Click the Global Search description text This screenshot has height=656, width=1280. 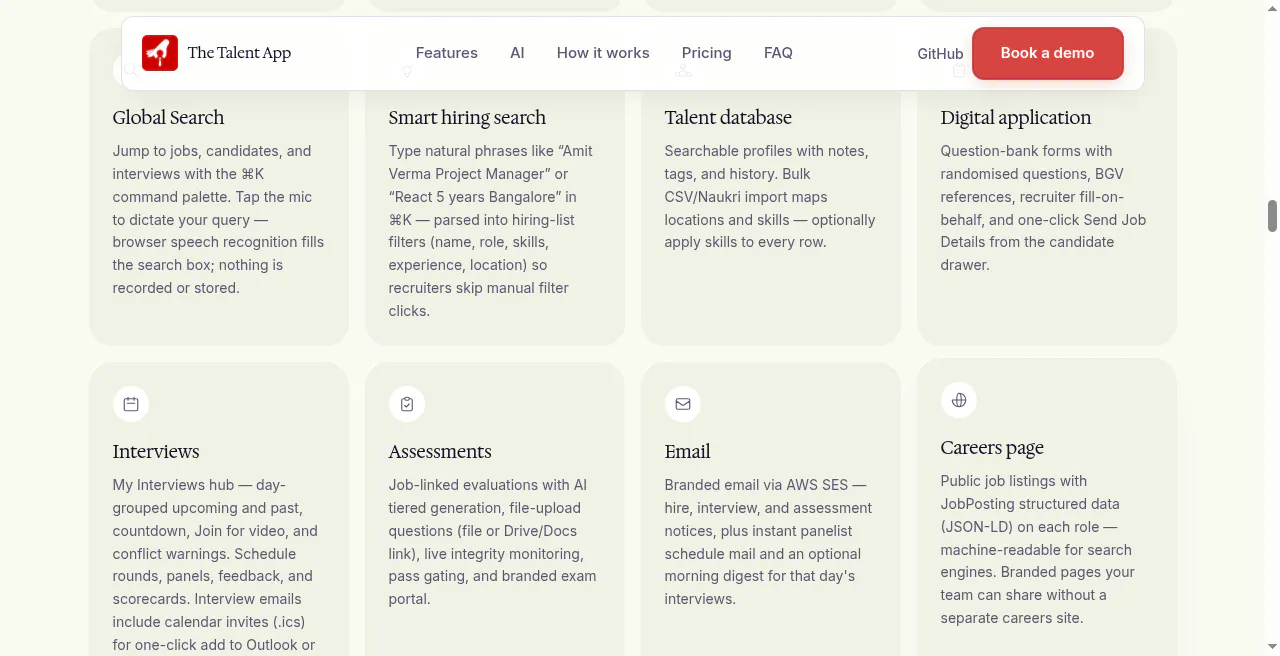(219, 220)
